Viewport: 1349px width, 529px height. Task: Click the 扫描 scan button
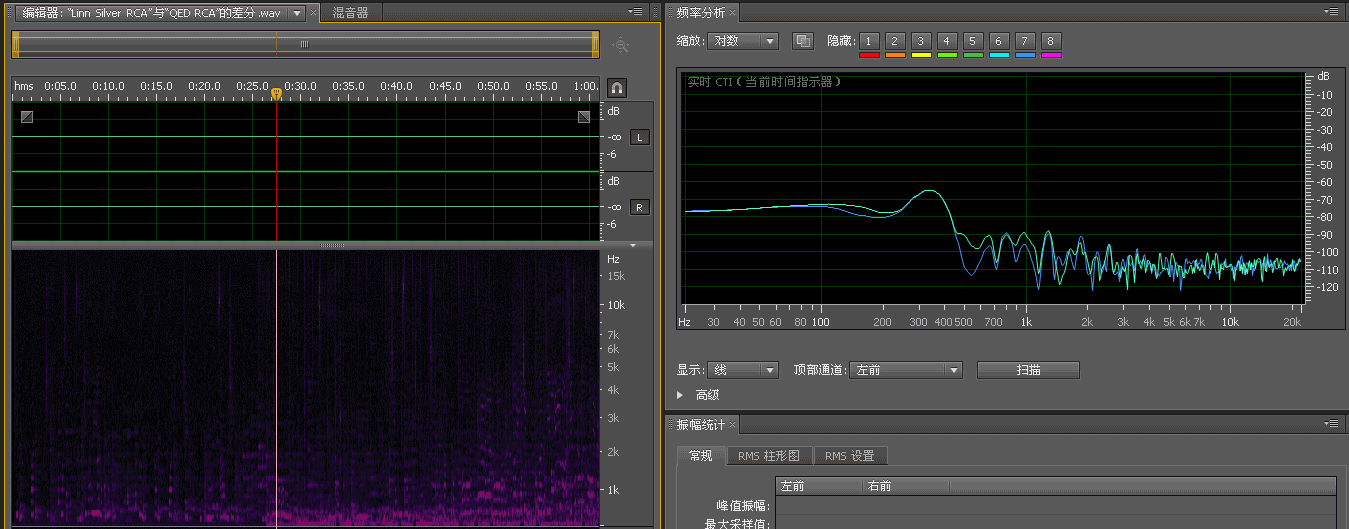1028,370
